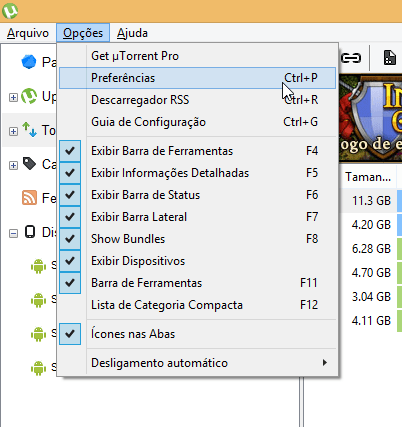This screenshot has width=402, height=427.
Task: Click the Torrents up-down arrows icon
Action: [29, 130]
